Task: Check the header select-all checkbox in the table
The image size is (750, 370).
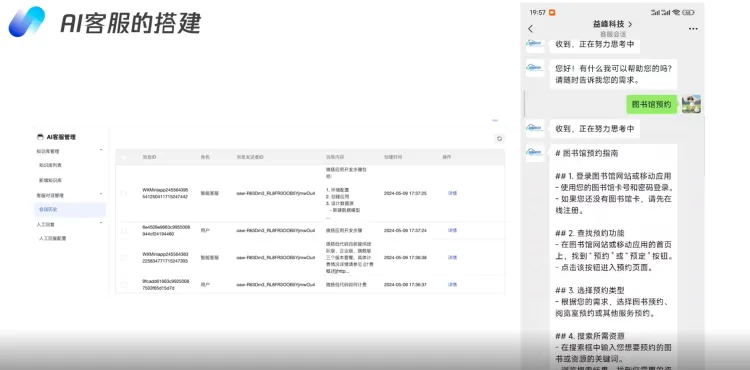Action: point(123,157)
